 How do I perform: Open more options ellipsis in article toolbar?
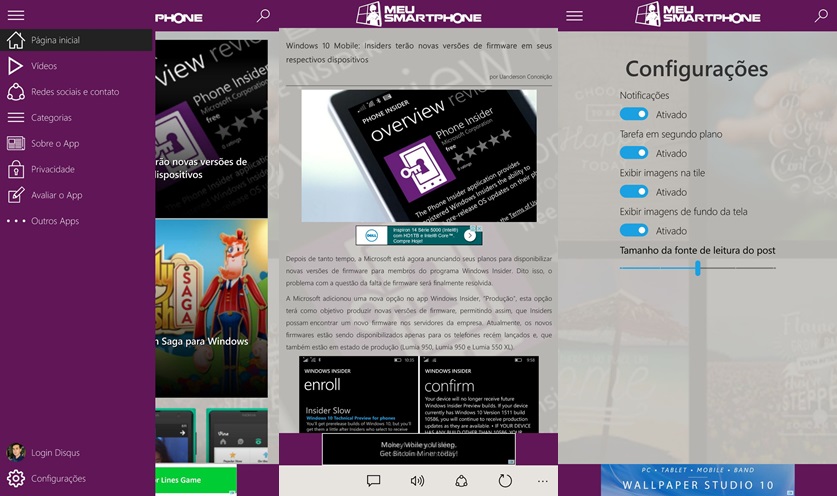[x=543, y=481]
